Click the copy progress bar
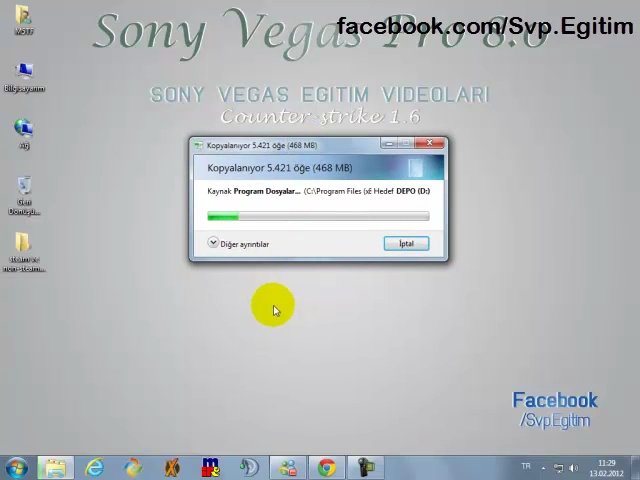640x480 pixels. coord(318,216)
